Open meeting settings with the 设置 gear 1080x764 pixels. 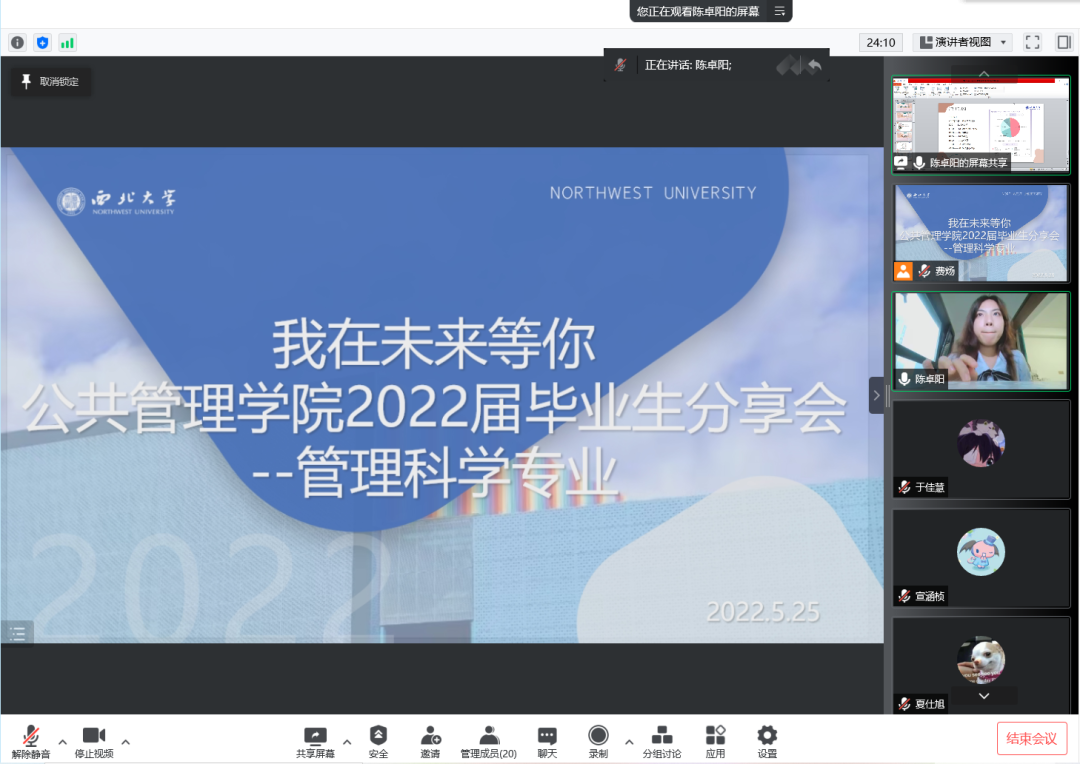pyautogui.click(x=766, y=740)
